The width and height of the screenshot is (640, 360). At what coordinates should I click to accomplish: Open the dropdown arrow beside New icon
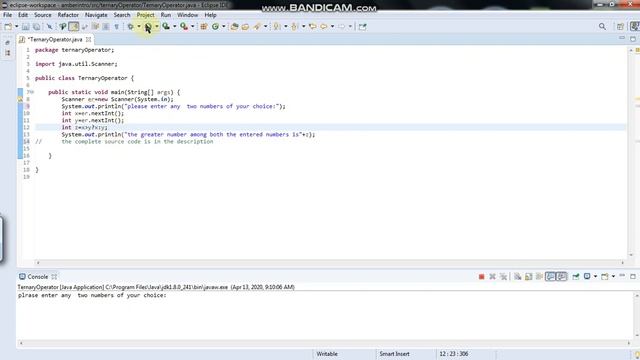coord(16,27)
